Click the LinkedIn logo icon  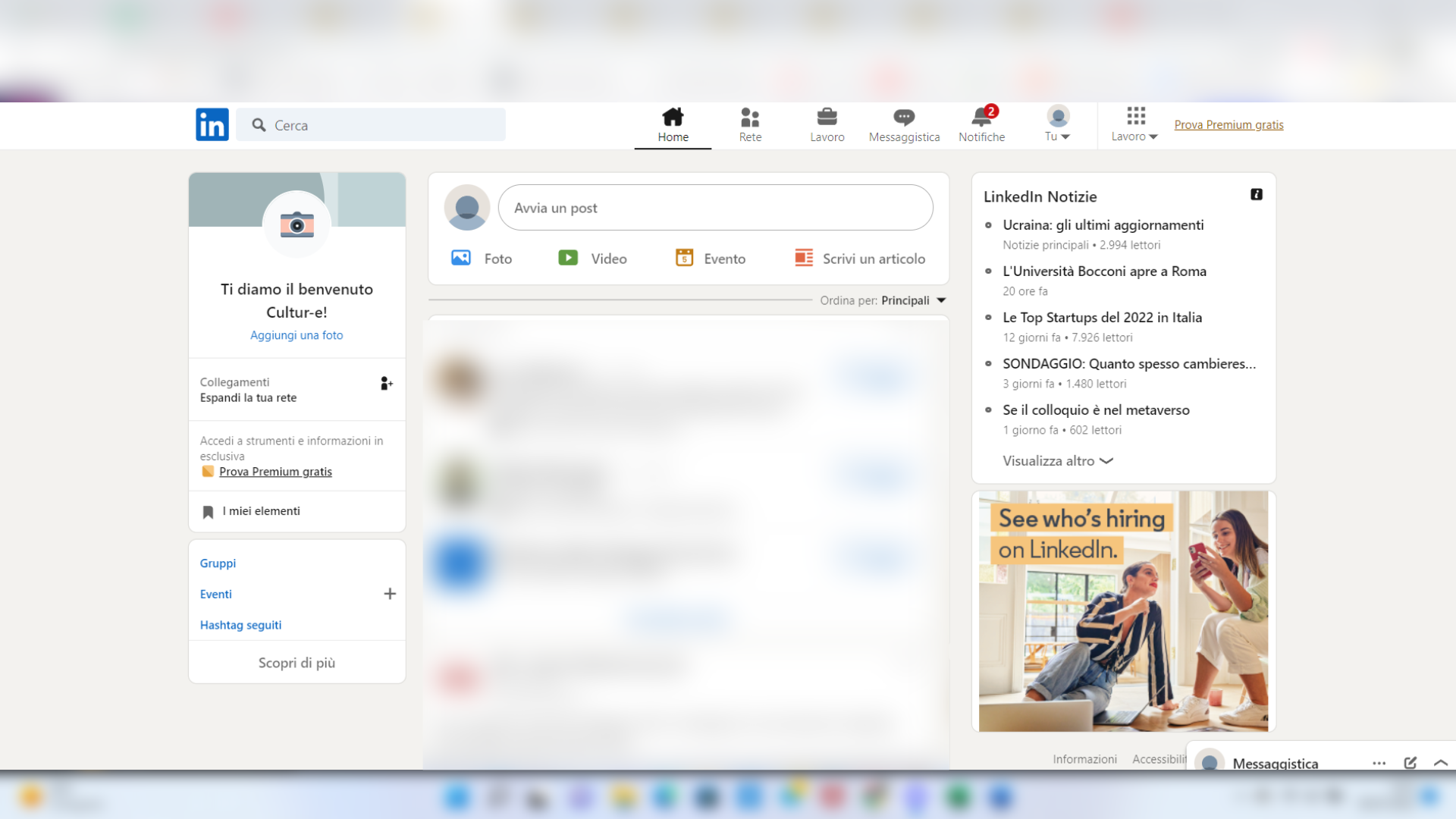(x=212, y=124)
